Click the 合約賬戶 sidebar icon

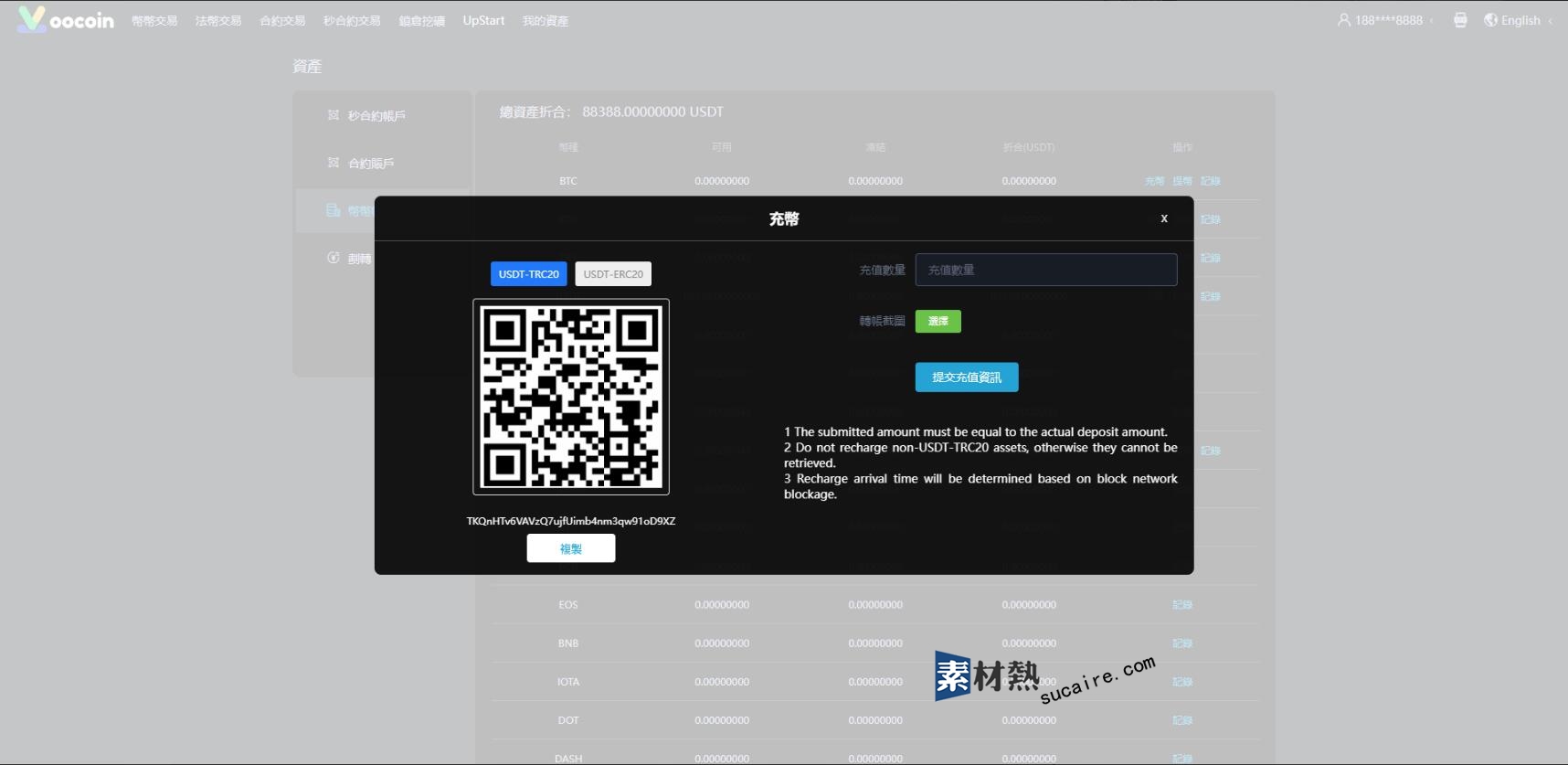point(334,163)
